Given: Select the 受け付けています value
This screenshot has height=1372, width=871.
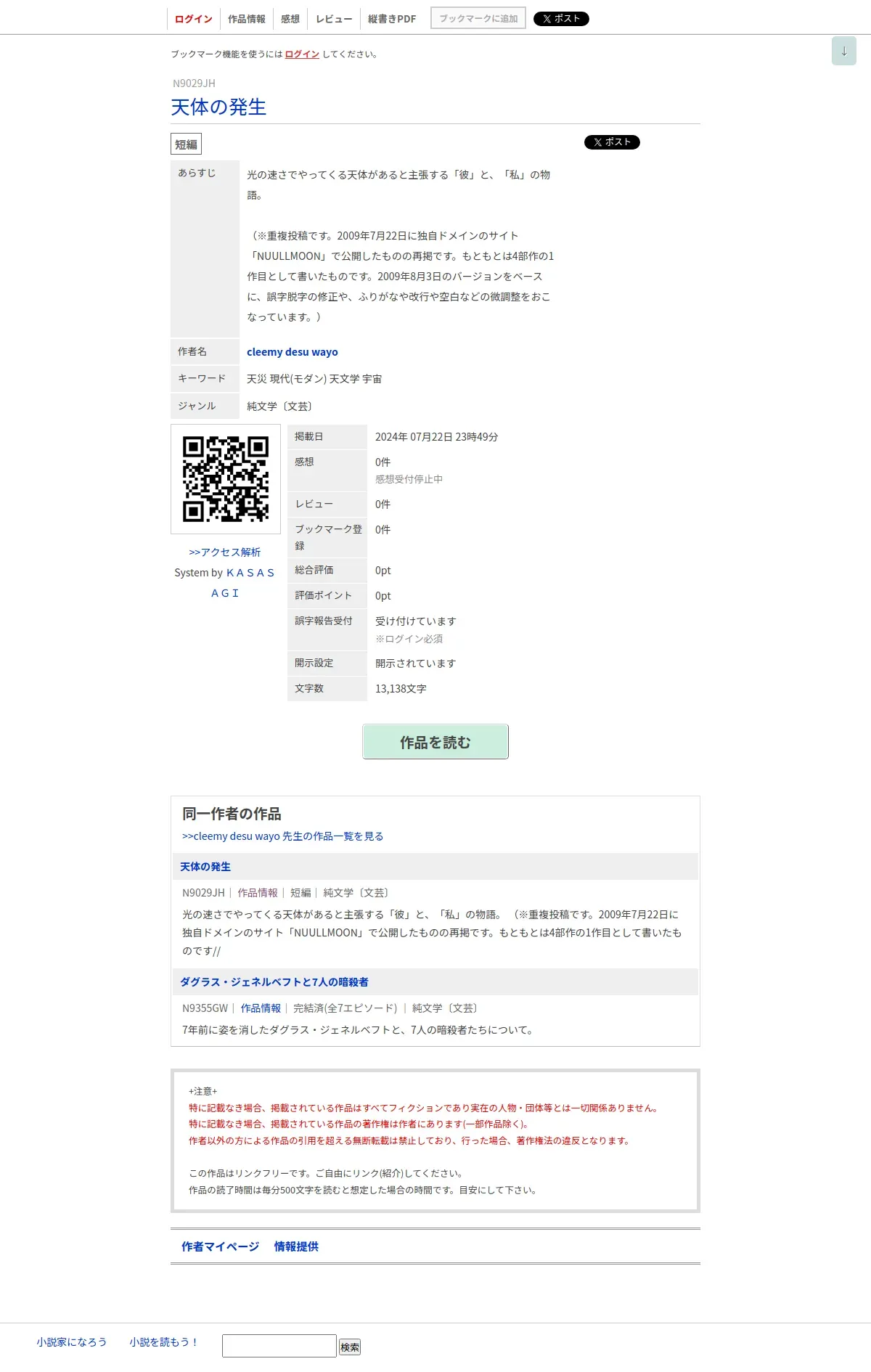Looking at the screenshot, I should click(x=415, y=621).
